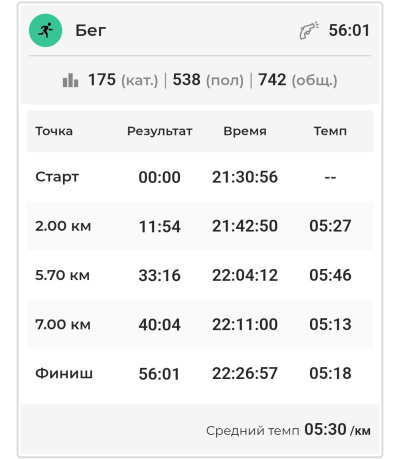
Task: Click the 33:16 result at 5.70 км
Action: [159, 275]
